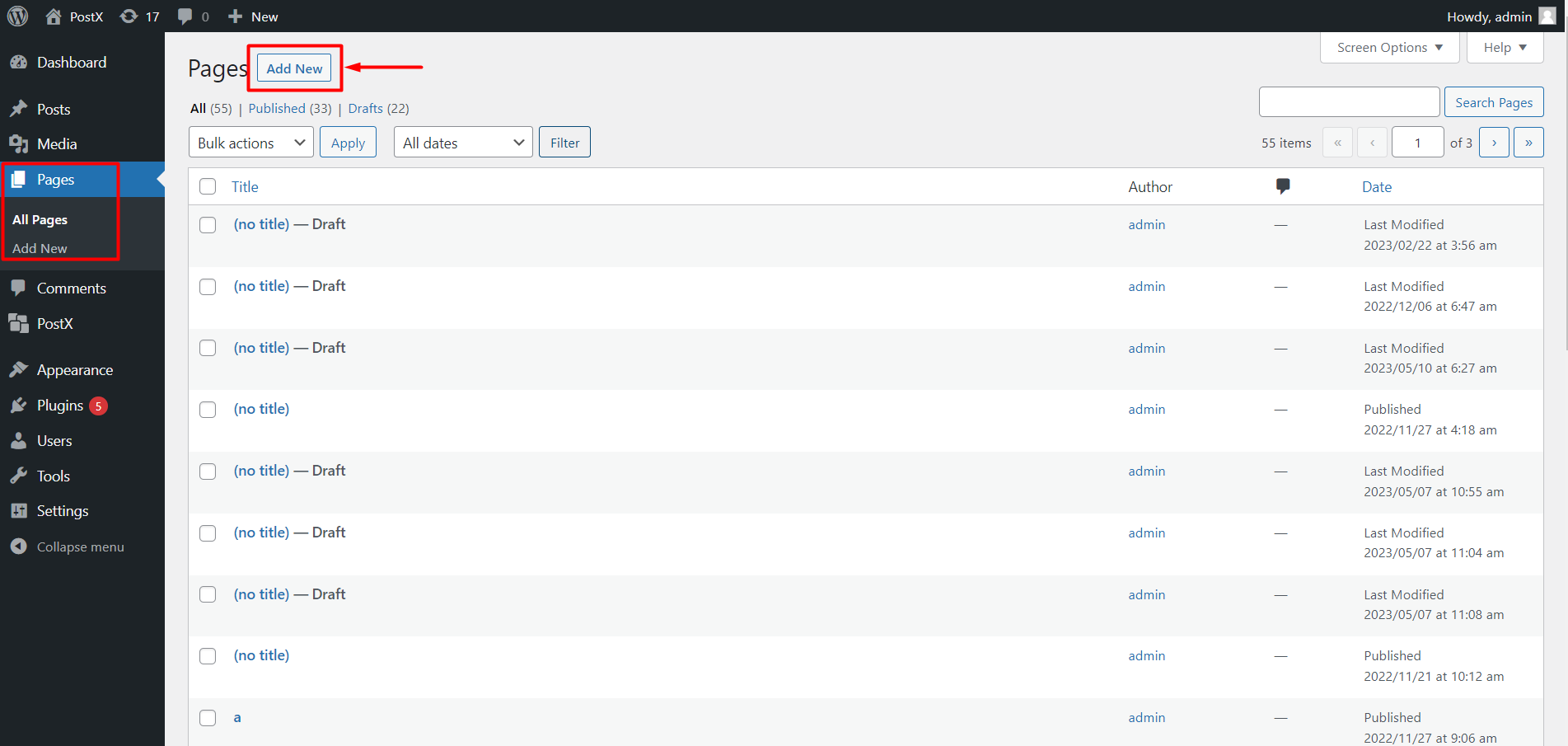This screenshot has width=1568, height=746.
Task: Click the comments bubble icon in admin bar
Action: (x=185, y=16)
